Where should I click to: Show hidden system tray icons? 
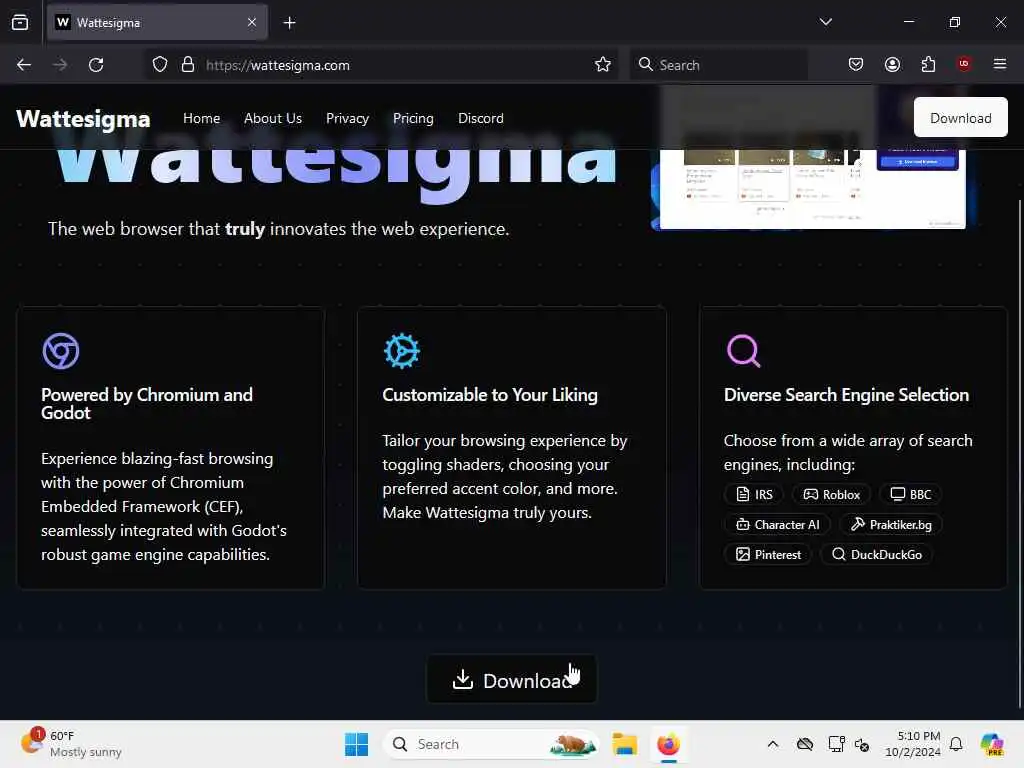click(773, 744)
